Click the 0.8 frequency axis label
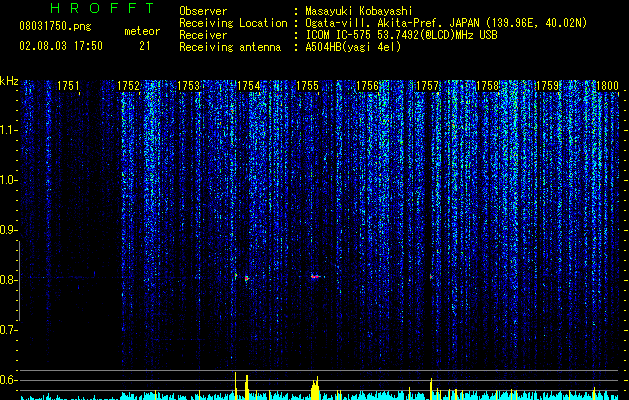Screen dimensions: 629x400 pos(8,280)
